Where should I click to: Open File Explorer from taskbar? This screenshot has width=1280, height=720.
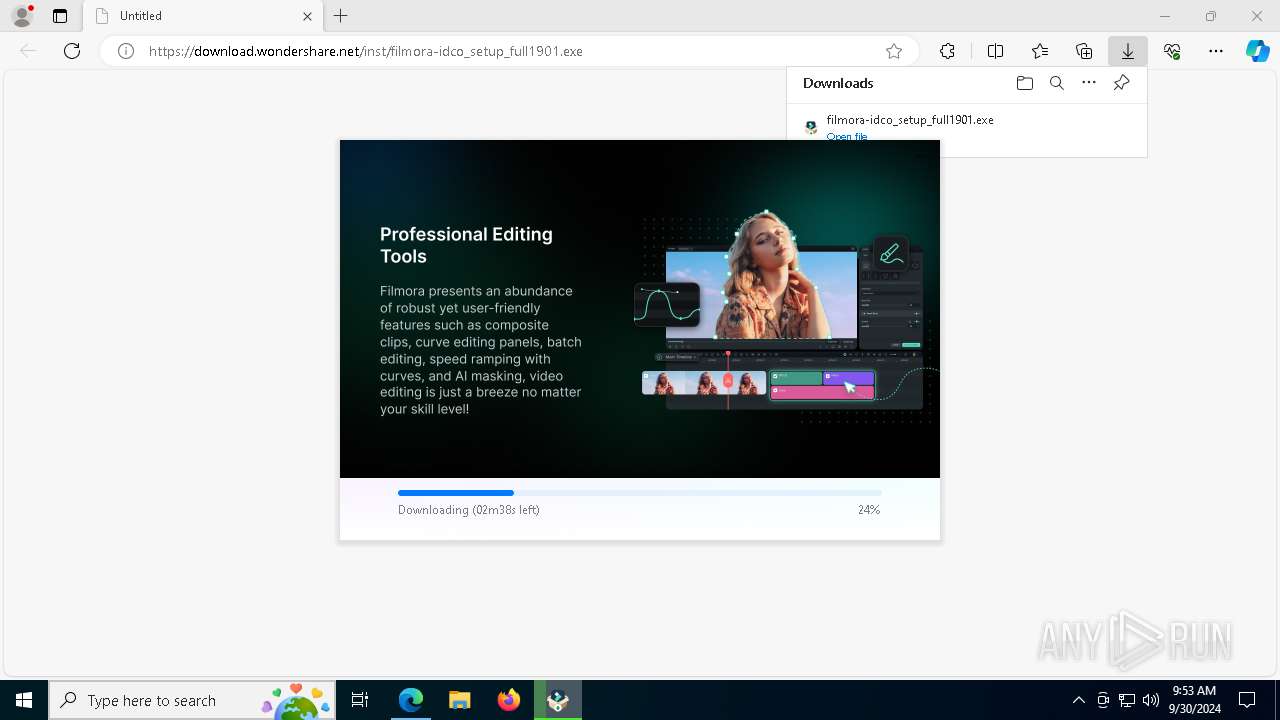coord(460,700)
